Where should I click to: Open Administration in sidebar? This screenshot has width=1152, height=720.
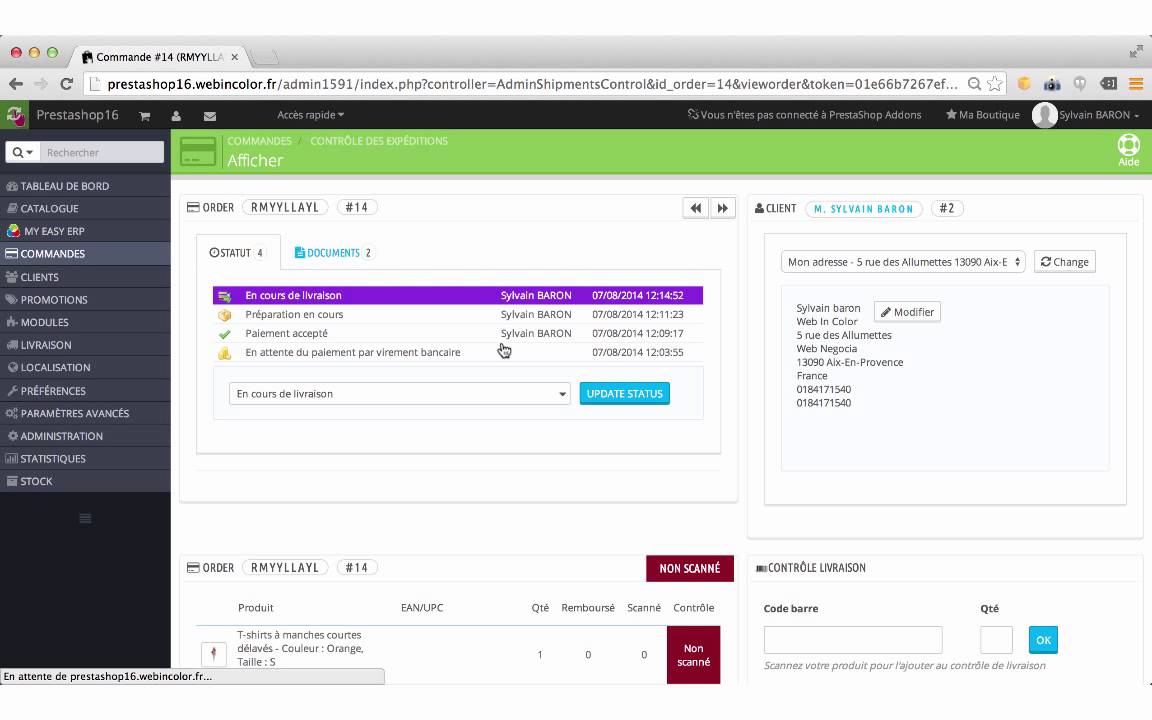coord(85,436)
